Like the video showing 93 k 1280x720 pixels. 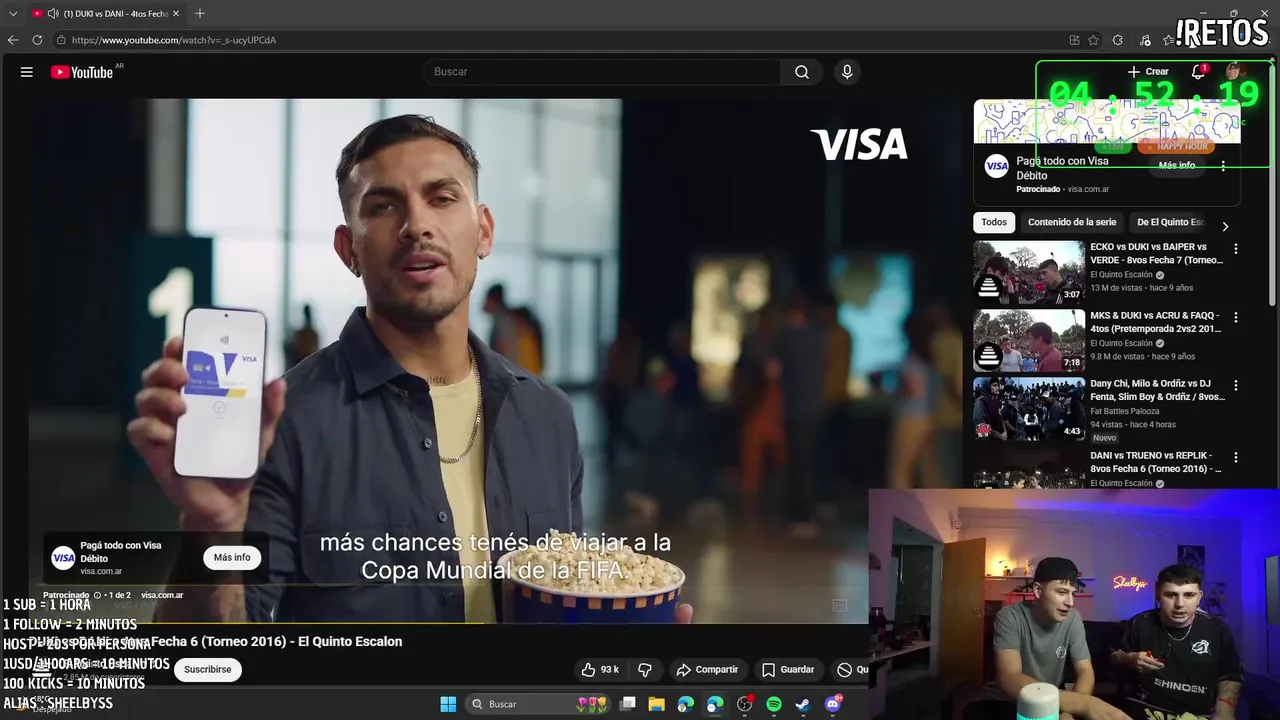coord(600,670)
